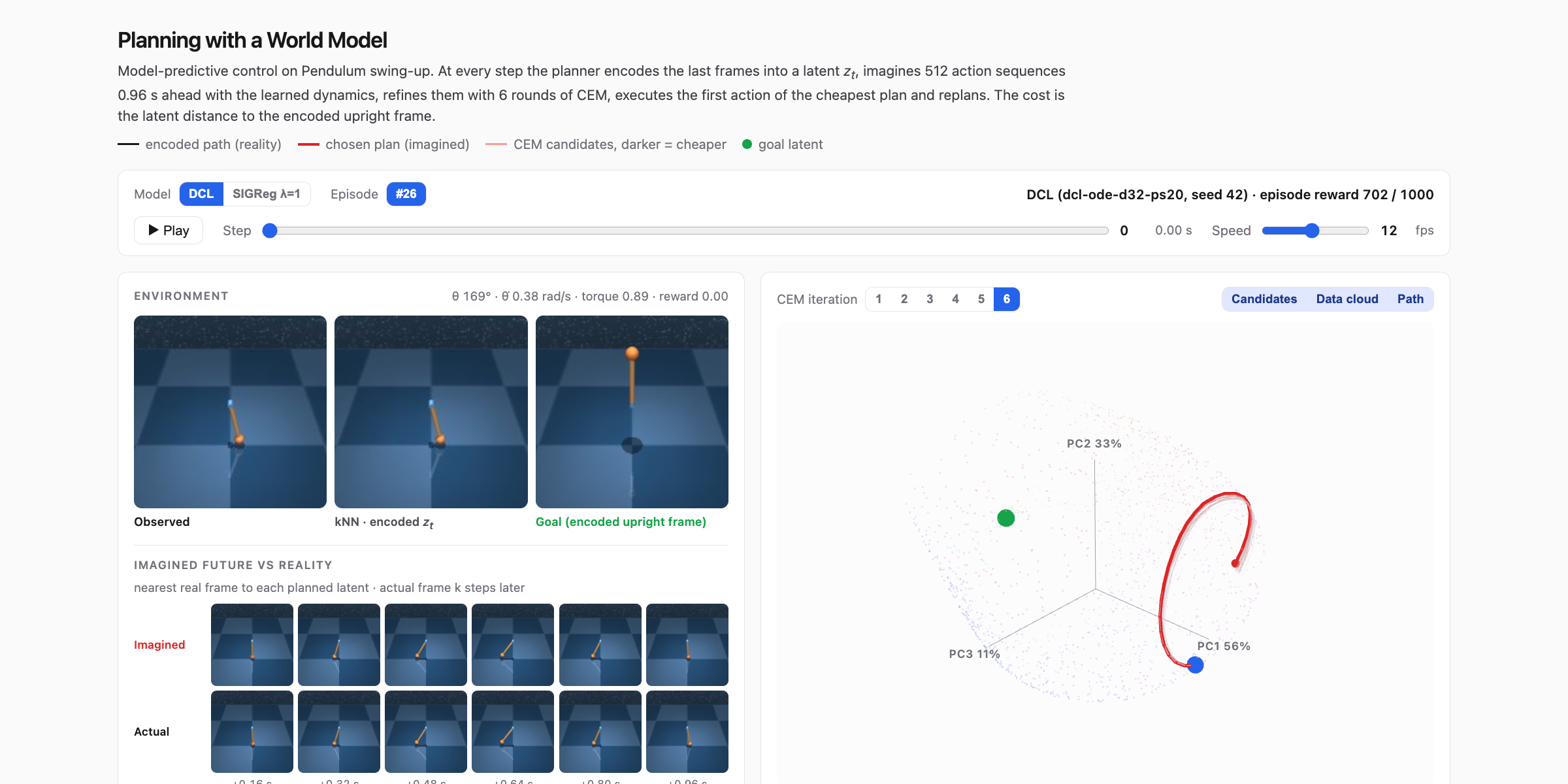Select the DCL model

pos(201,194)
